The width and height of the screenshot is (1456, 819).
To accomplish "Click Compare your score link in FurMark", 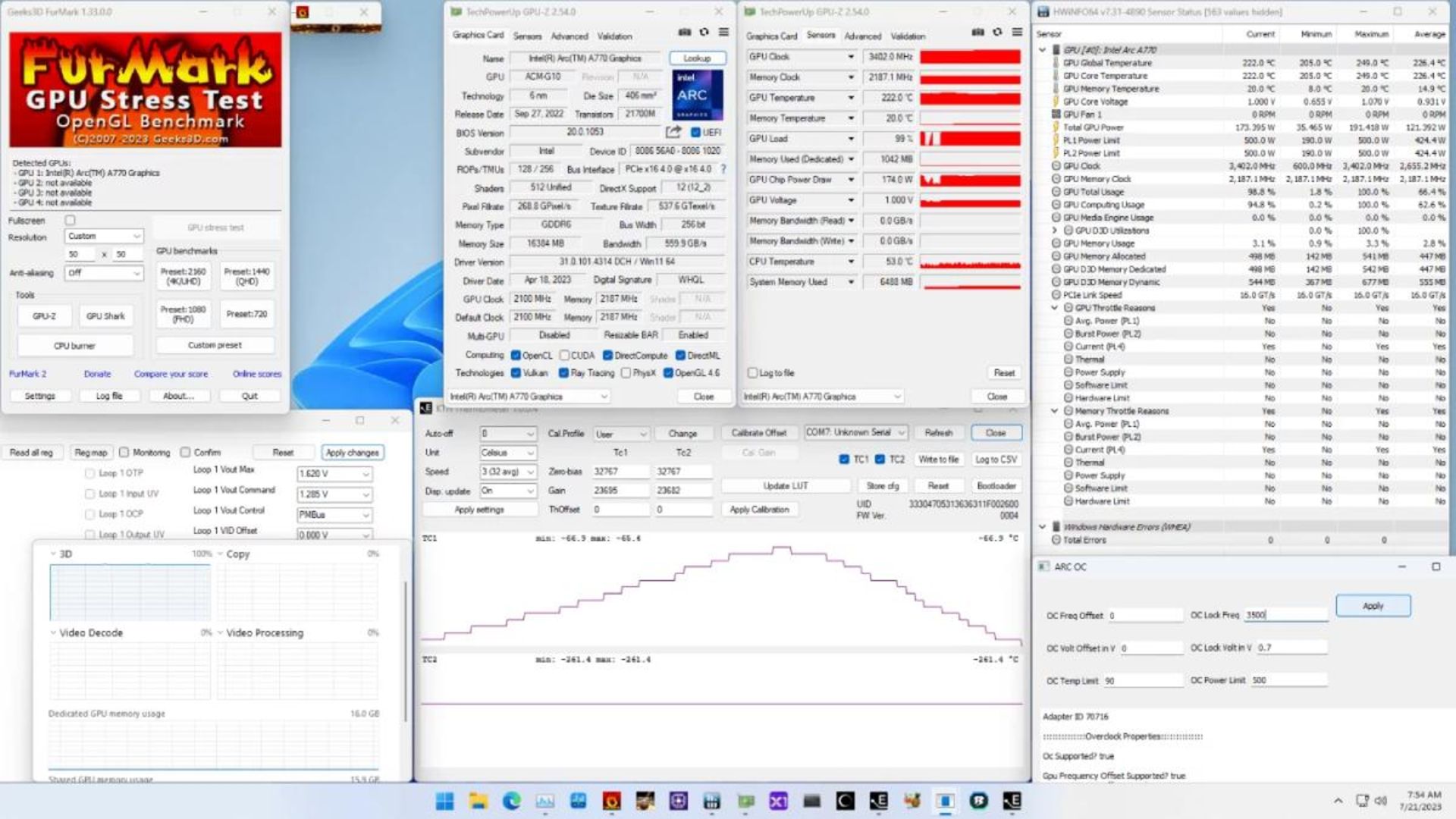I will coord(170,373).
